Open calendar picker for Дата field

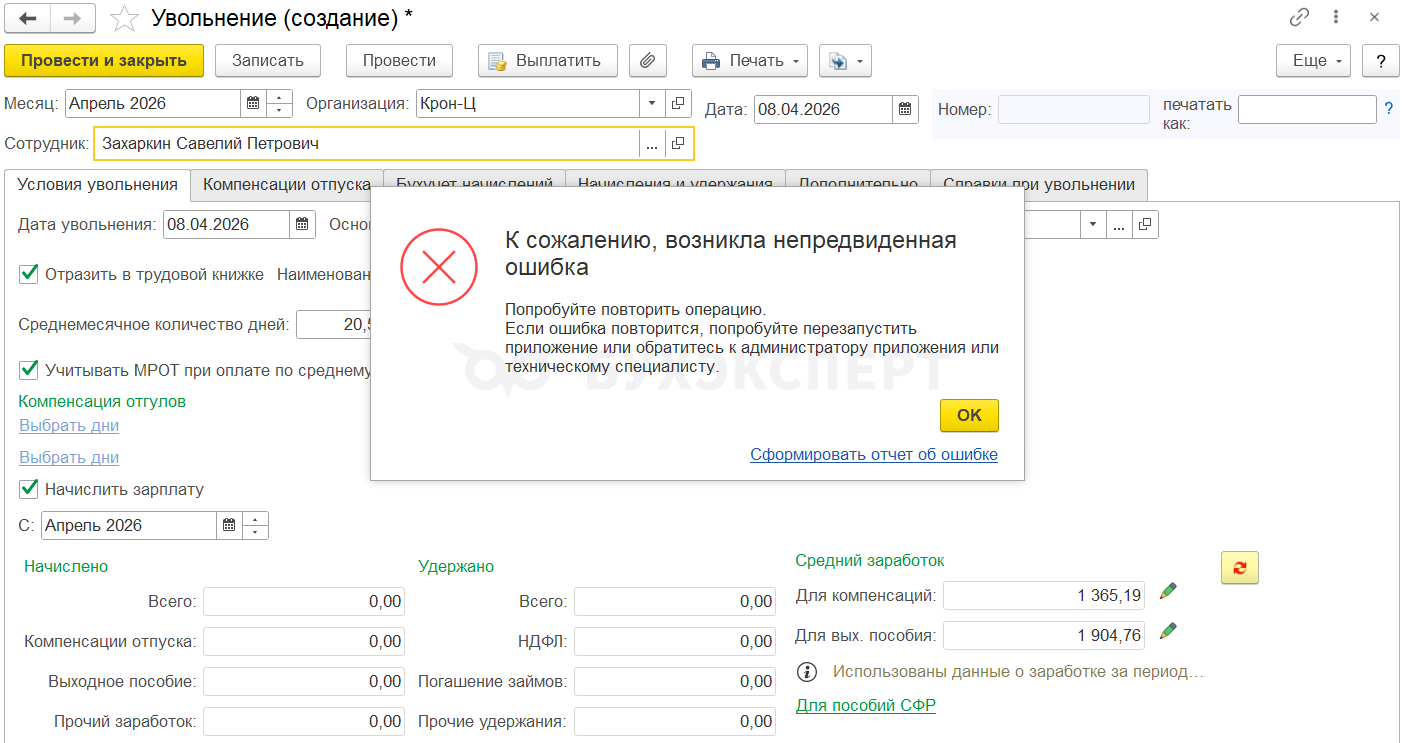905,109
